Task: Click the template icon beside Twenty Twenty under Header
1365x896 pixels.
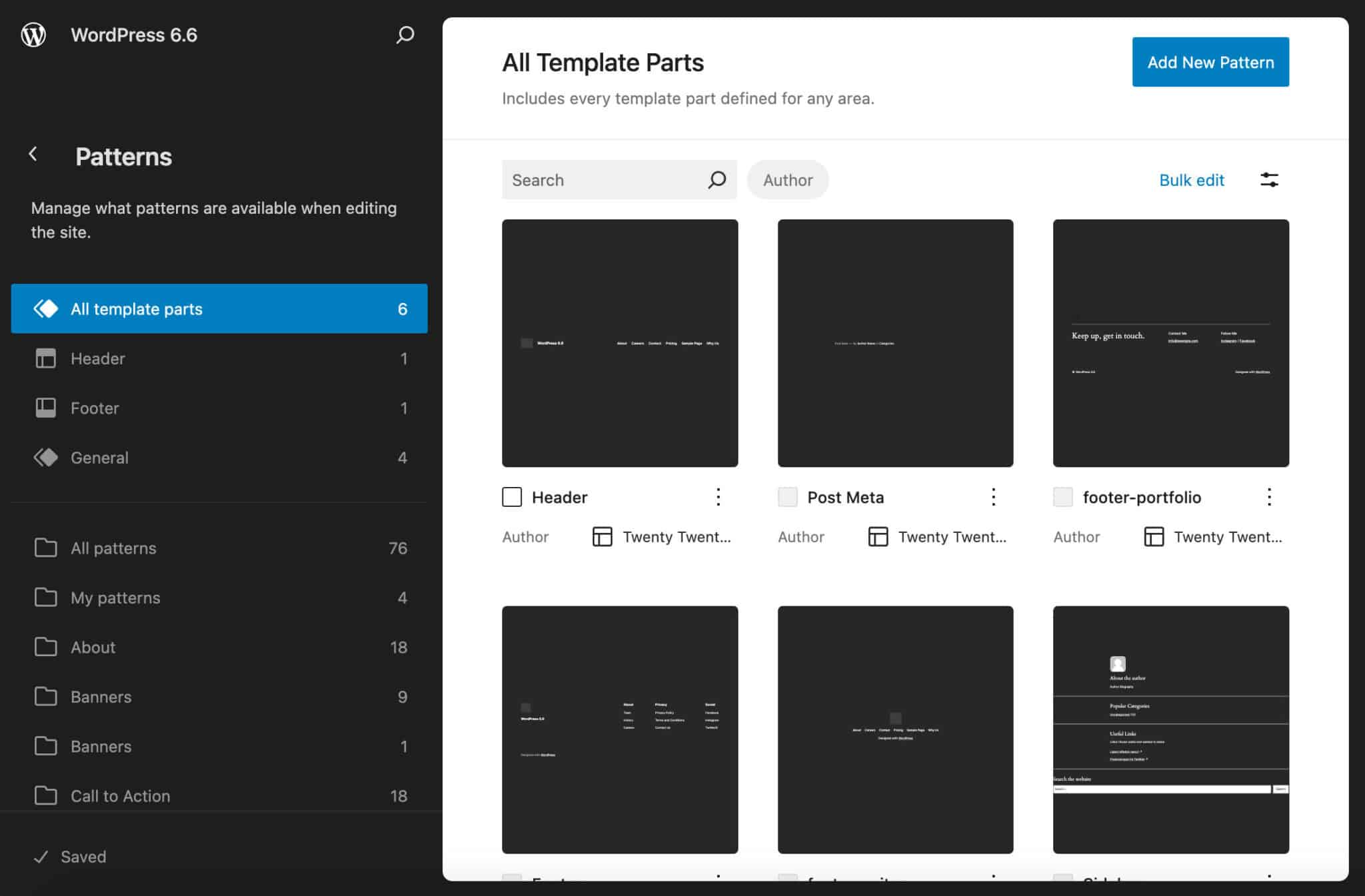Action: coord(602,537)
